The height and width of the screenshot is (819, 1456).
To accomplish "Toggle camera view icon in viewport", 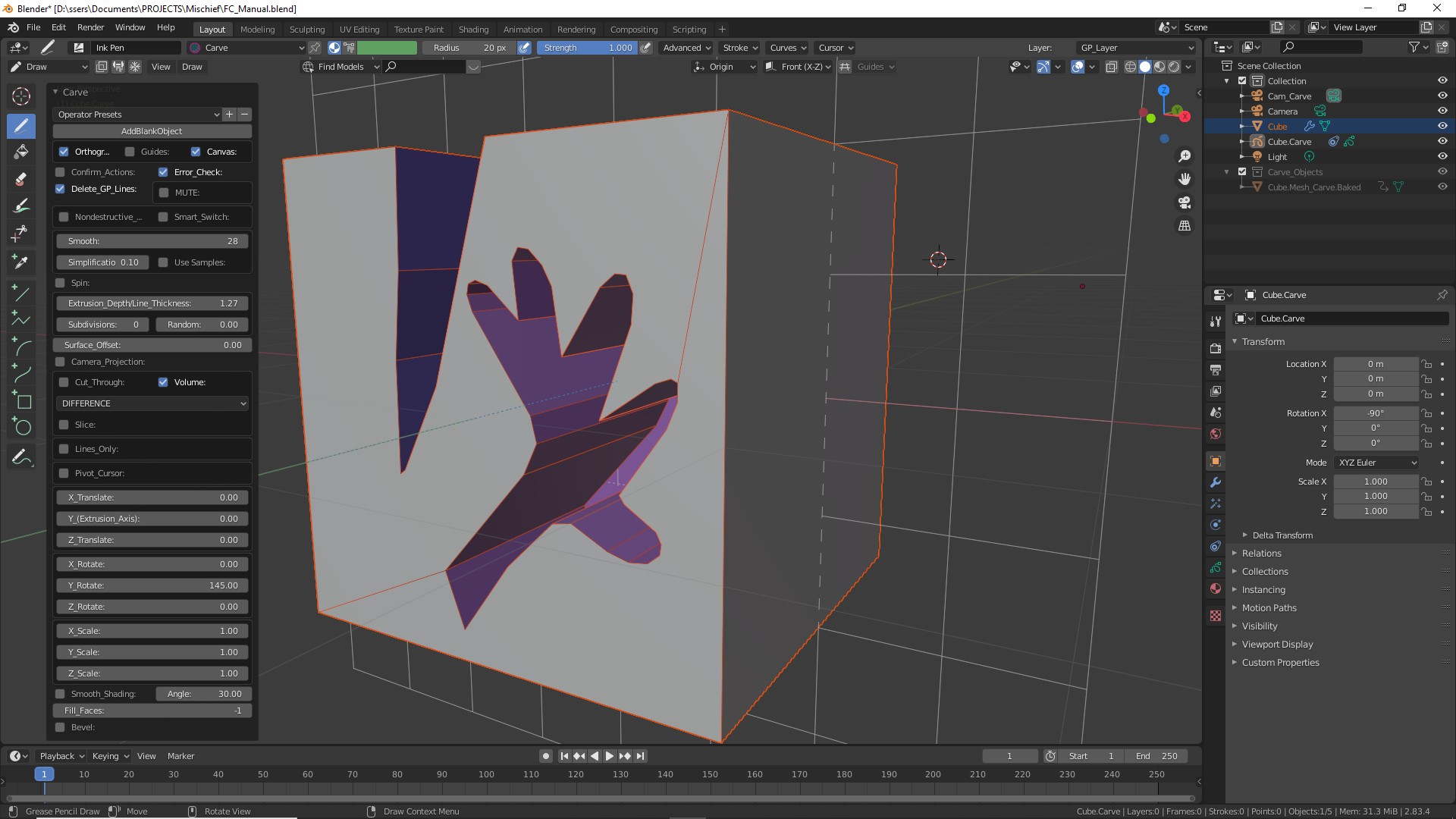I will pyautogui.click(x=1185, y=202).
